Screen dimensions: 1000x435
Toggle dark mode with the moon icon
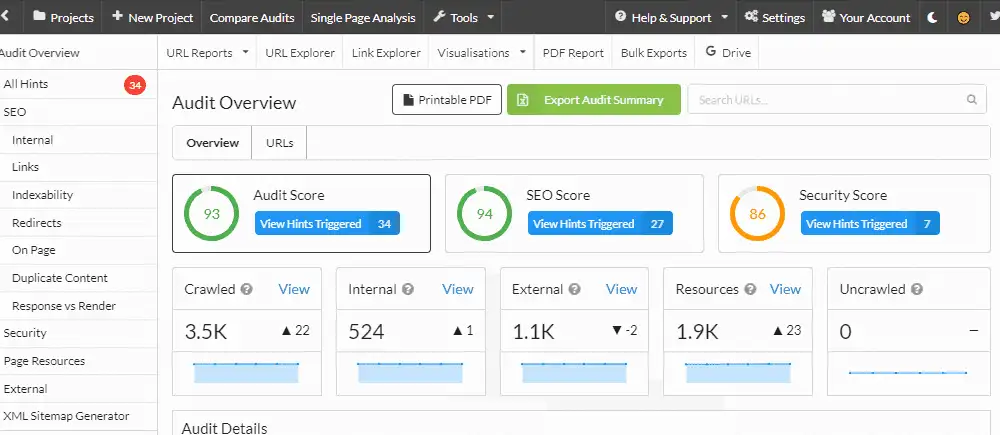932,17
